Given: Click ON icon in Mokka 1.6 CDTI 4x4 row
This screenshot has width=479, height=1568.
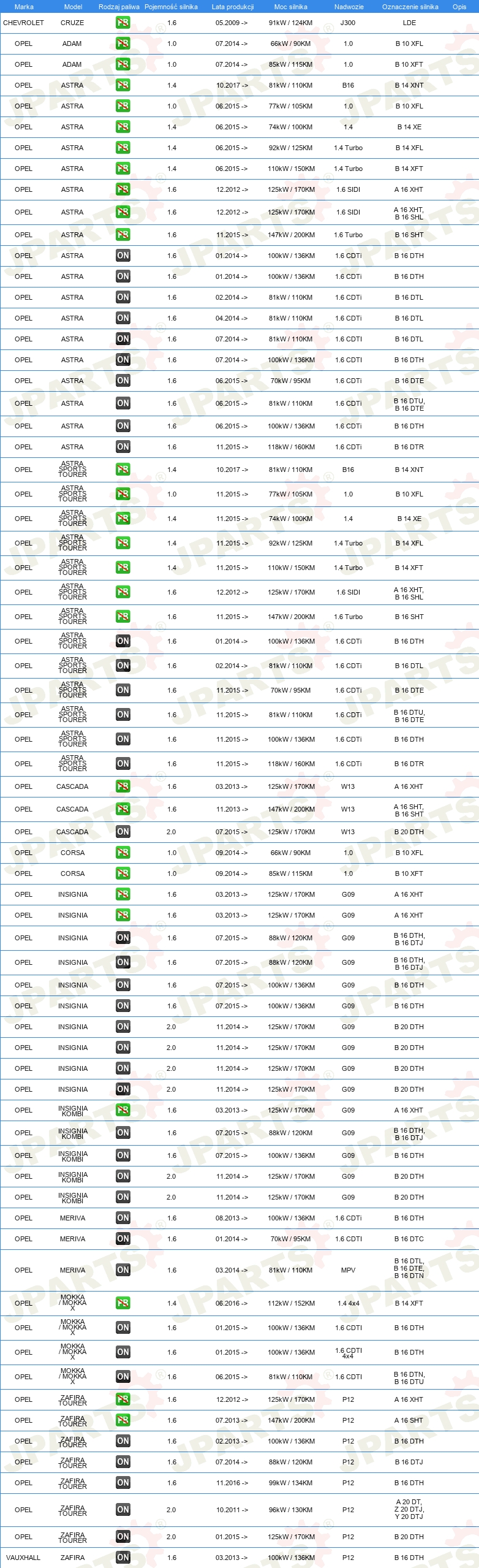Looking at the screenshot, I should 123,1352.
